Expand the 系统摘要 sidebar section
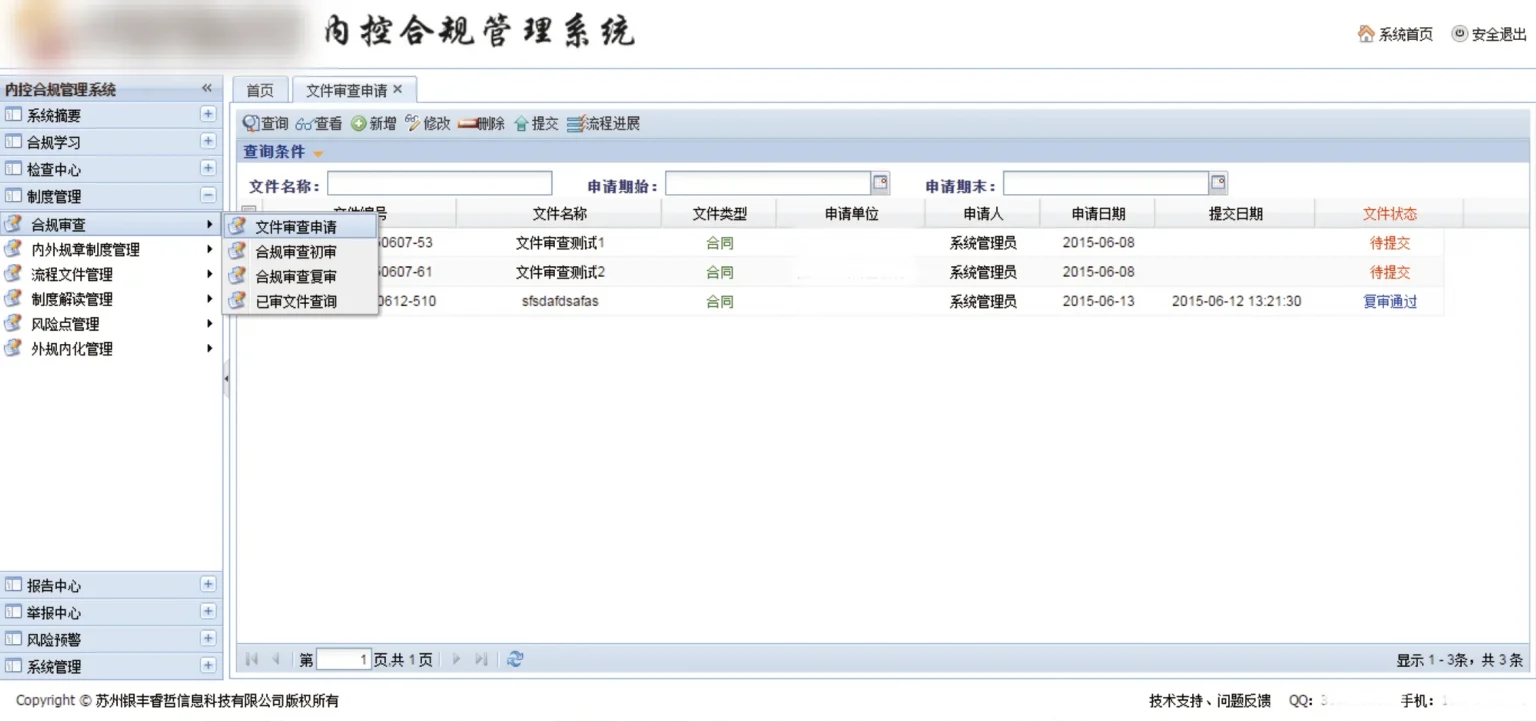Image resolution: width=1536 pixels, height=722 pixels. 208,115
